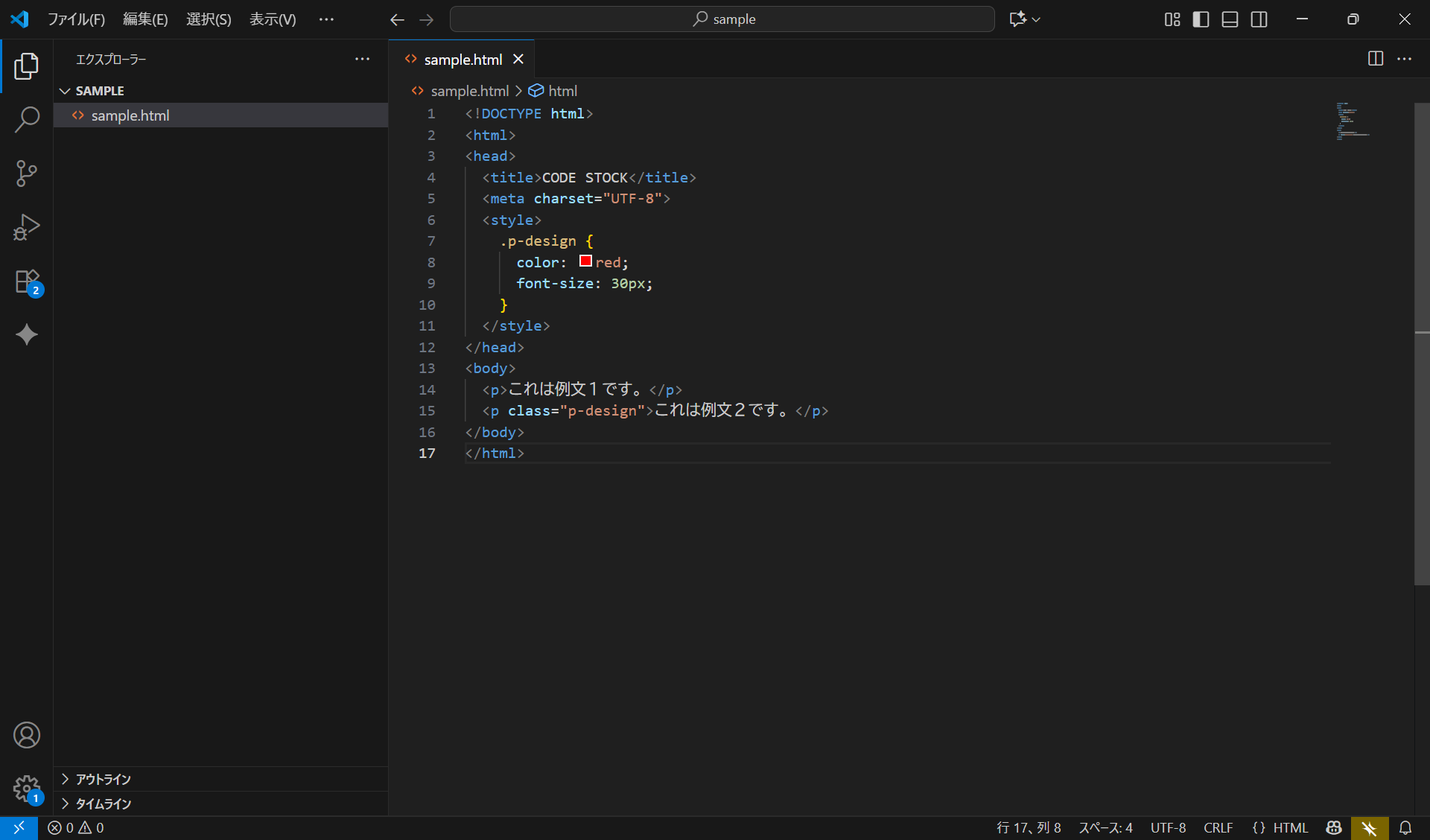Toggle the bottom panel visibility
Viewport: 1430px width, 840px height.
click(x=1230, y=19)
